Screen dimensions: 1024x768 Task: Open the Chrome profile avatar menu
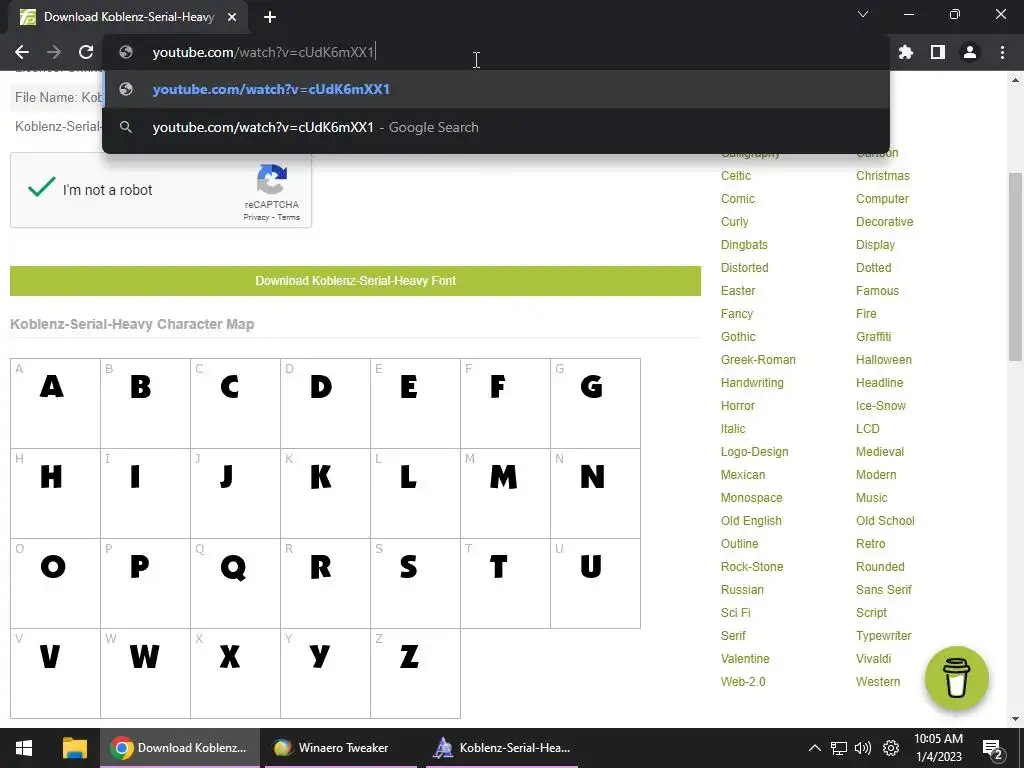click(x=970, y=52)
